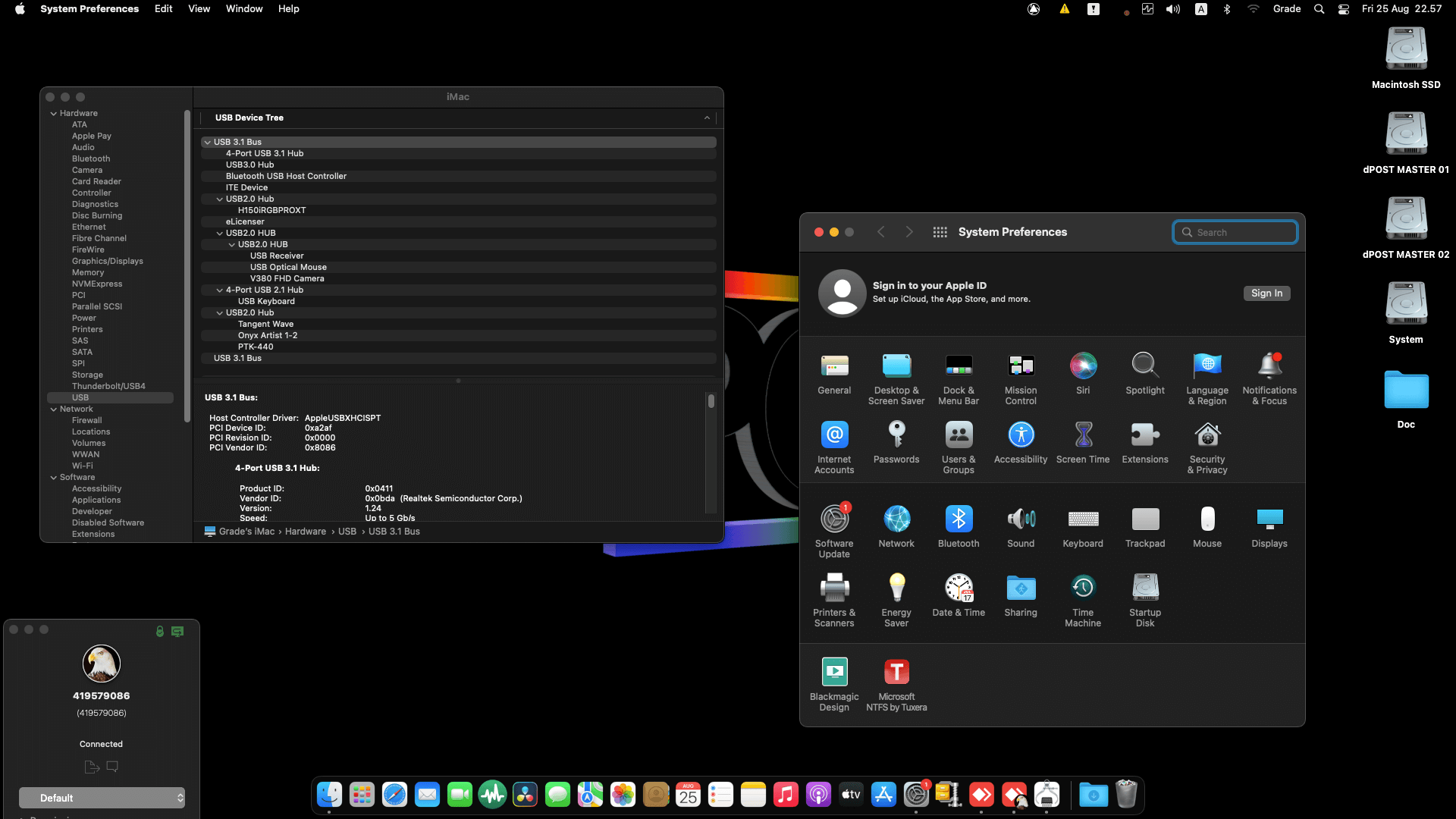Image resolution: width=1456 pixels, height=819 pixels.
Task: Open Time Machine preferences
Action: click(1083, 601)
